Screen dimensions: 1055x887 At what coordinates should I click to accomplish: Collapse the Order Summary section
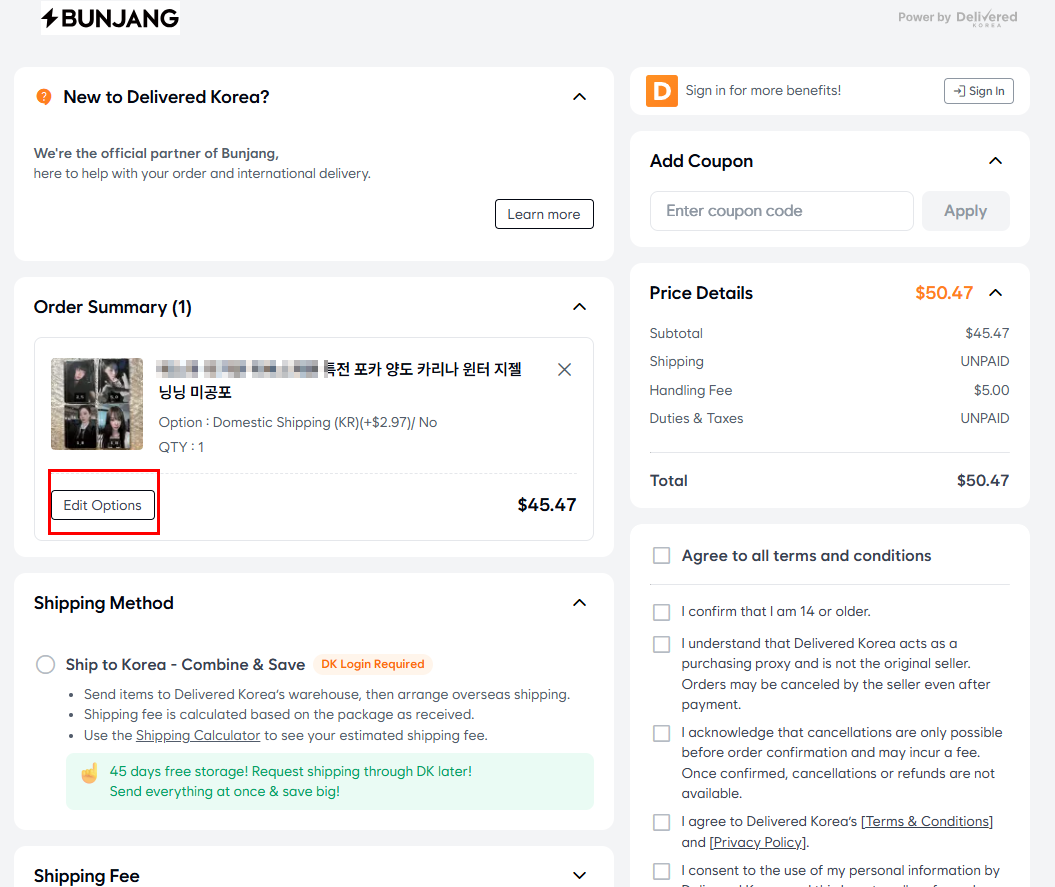(579, 307)
